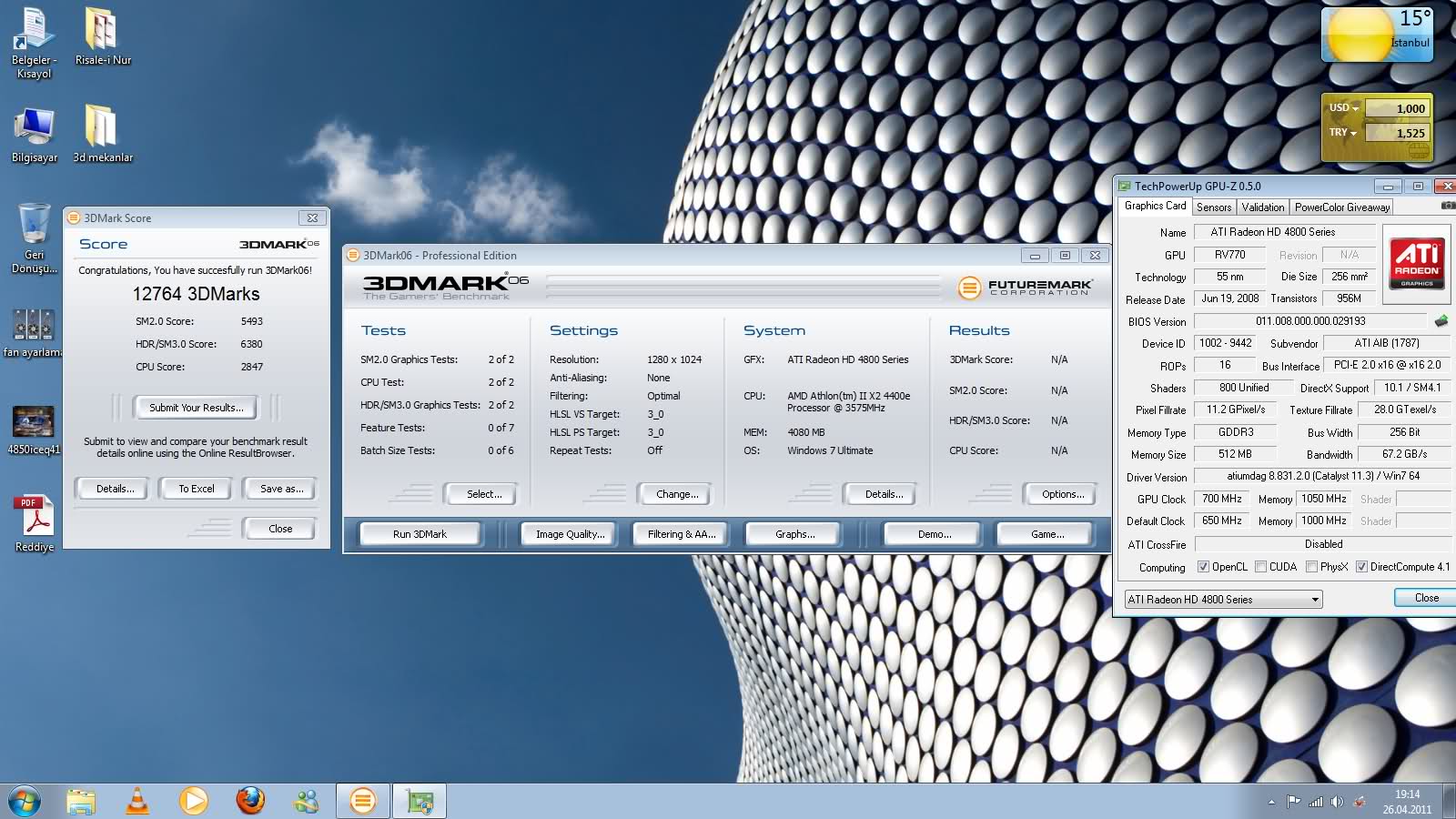Click the İstanbul weather location label
Image resolution: width=1456 pixels, height=819 pixels.
(1410, 43)
